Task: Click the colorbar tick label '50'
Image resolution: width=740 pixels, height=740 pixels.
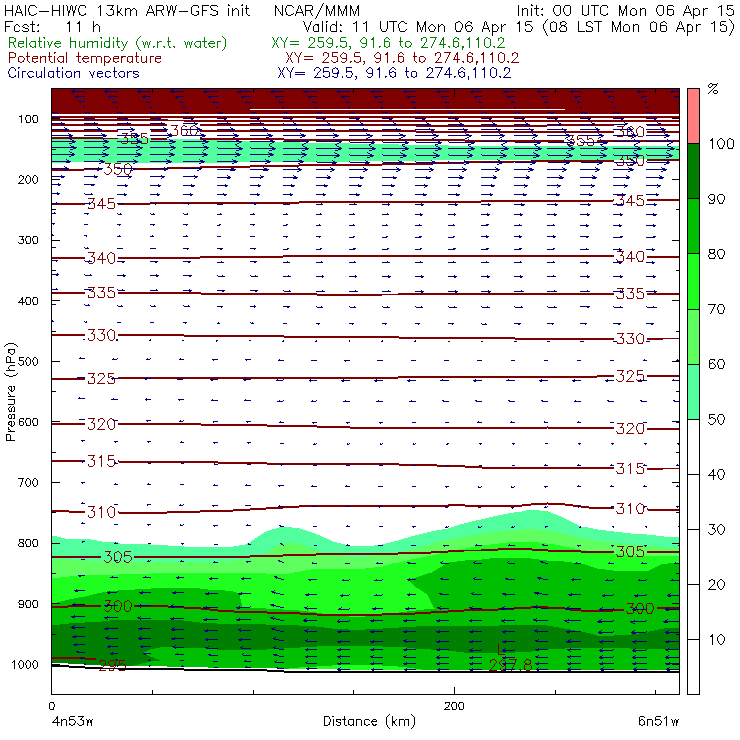Action: 716,420
